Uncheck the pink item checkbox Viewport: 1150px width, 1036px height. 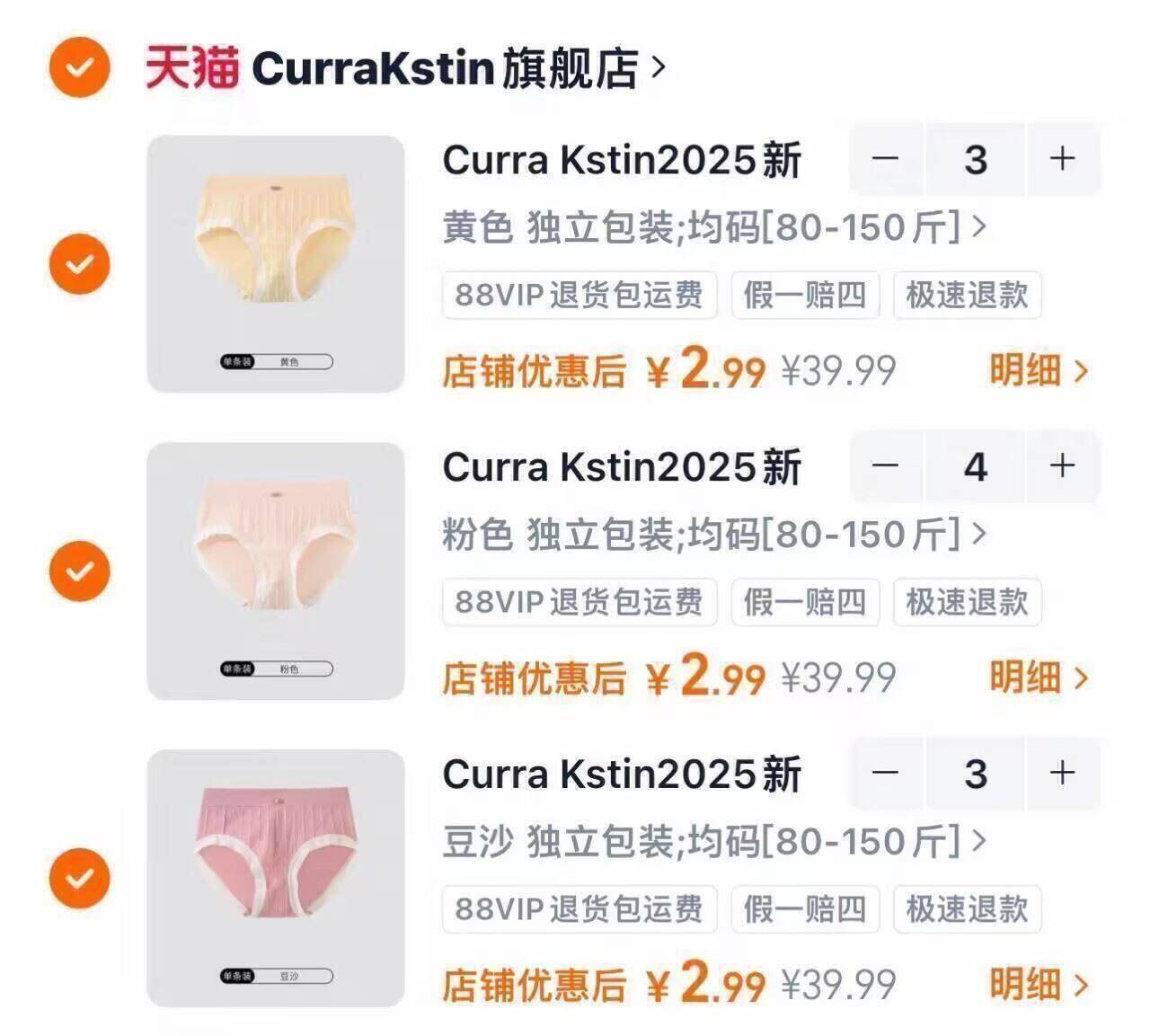click(x=79, y=571)
